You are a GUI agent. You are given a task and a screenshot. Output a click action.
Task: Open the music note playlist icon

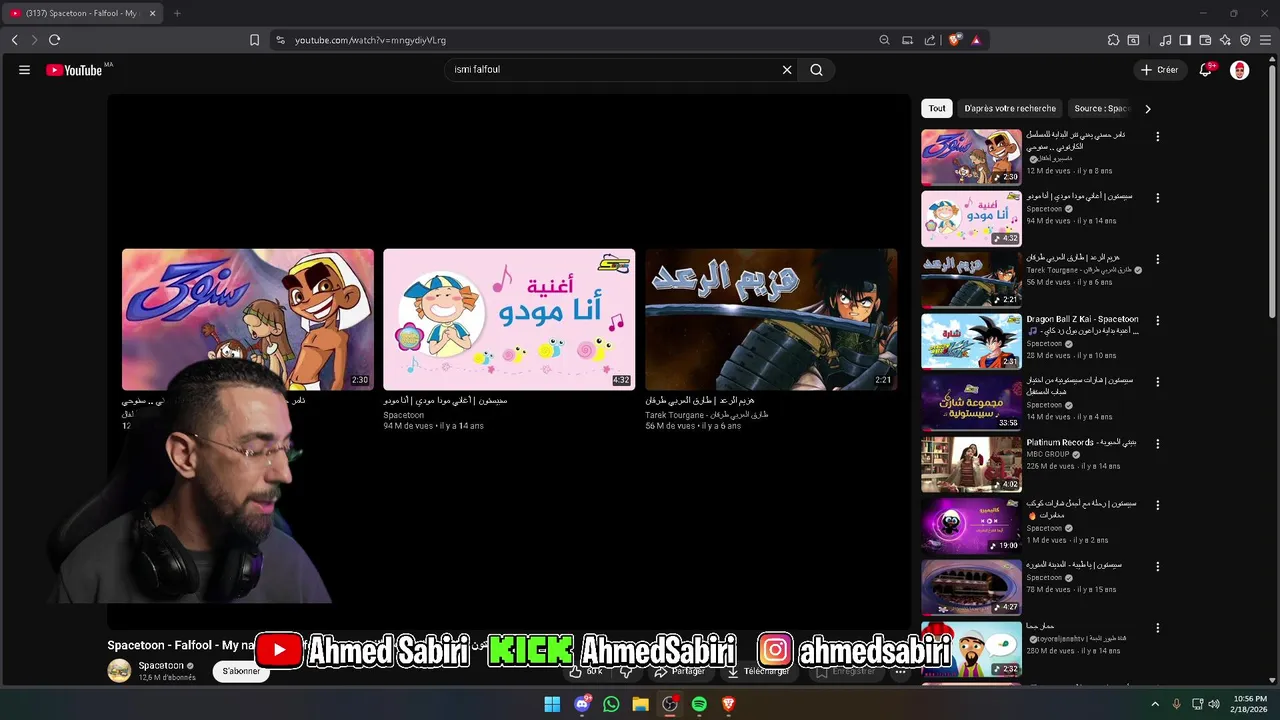tap(1165, 40)
